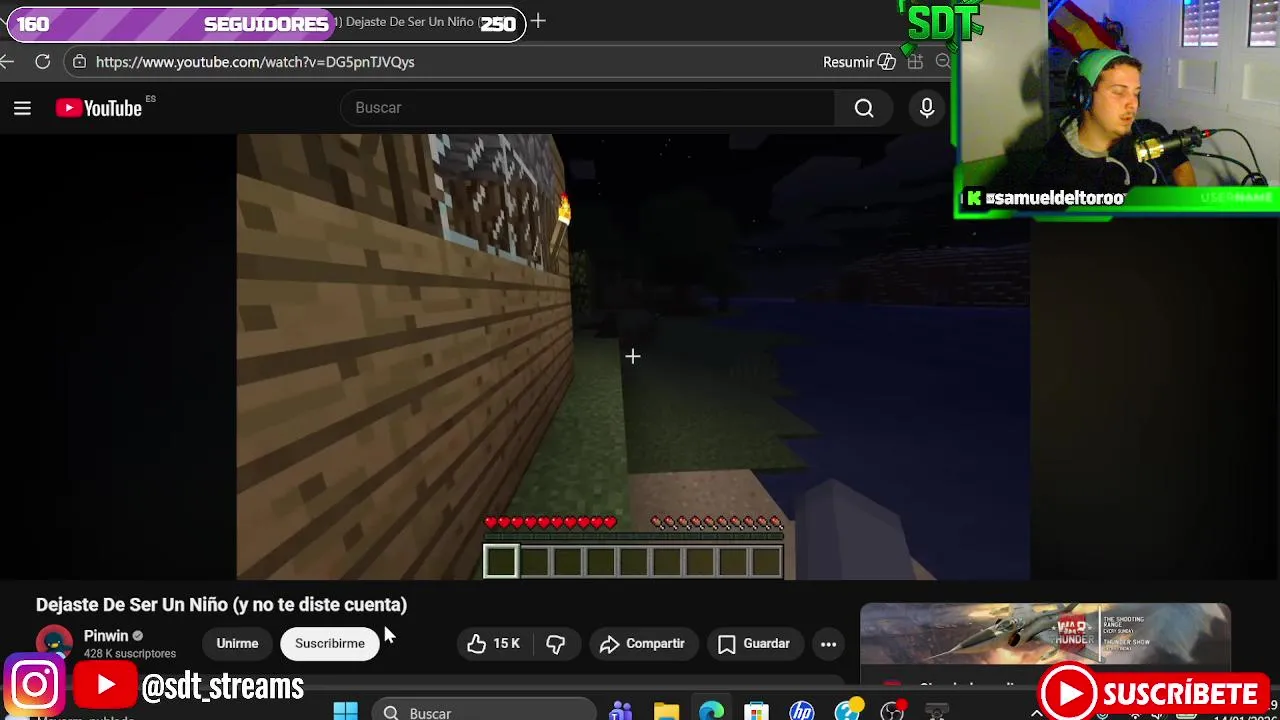The image size is (1280, 720).
Task: Click the zoom magnifier icon in the address bar
Action: (942, 62)
